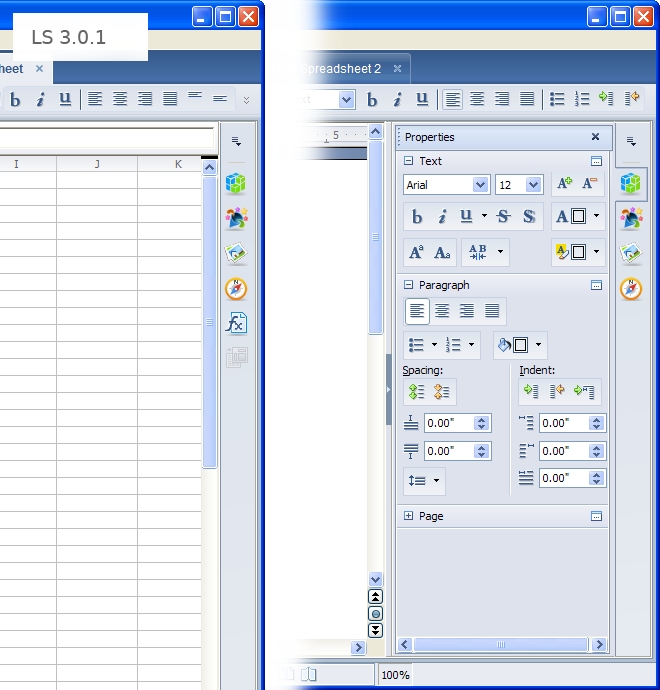The height and width of the screenshot is (690, 660).
Task: Click the numbered list icon in right window toolbar
Action: (582, 99)
